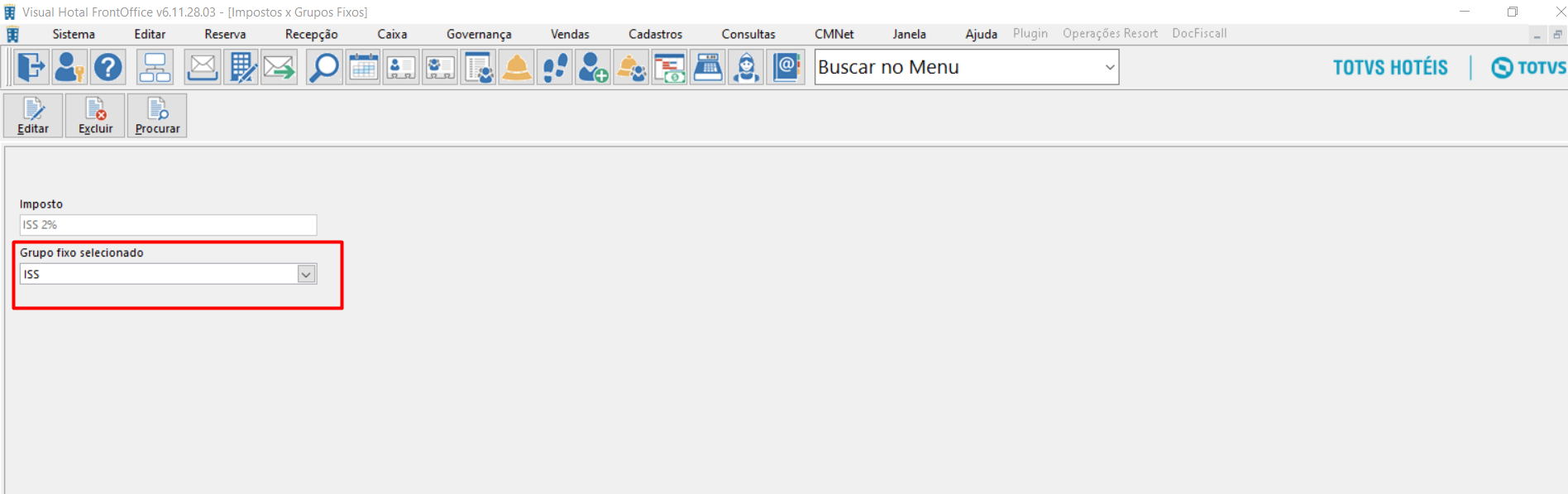Click the organization chart icon
Screen dimensions: 1568x494
(155, 67)
